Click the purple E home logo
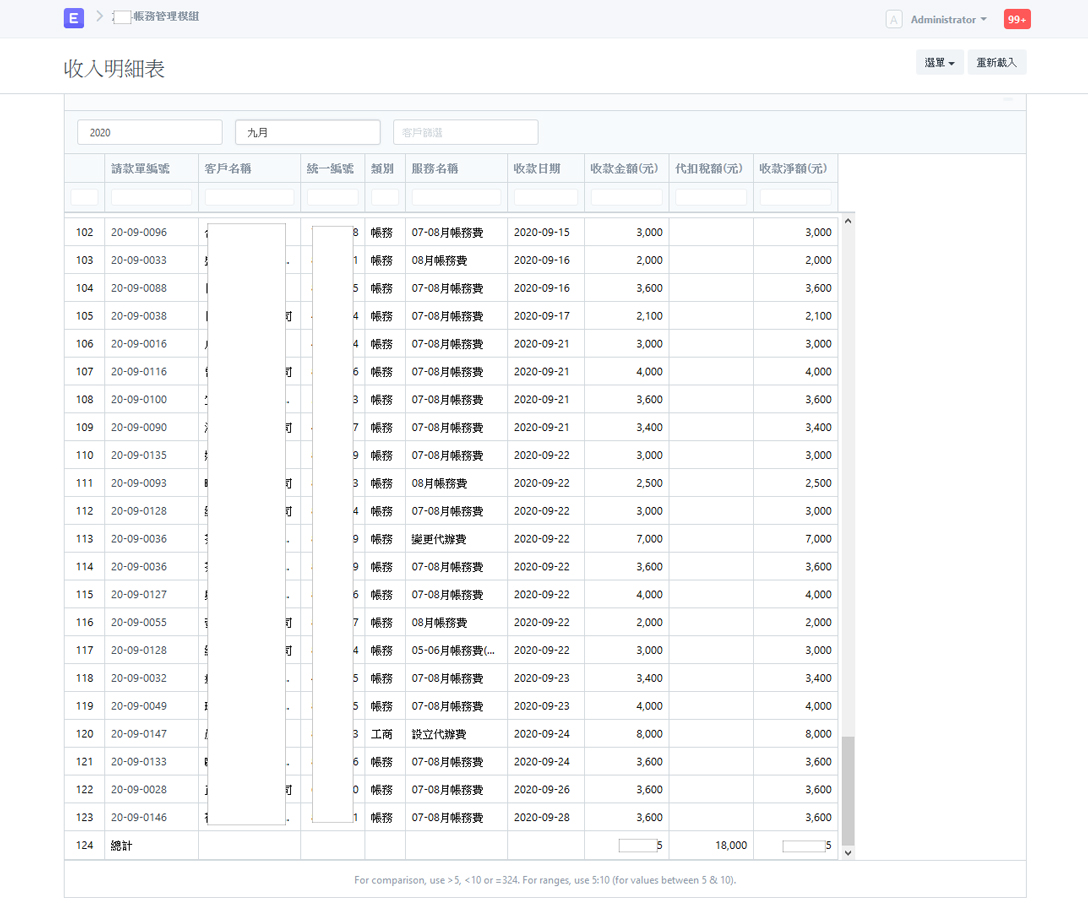1088x911 pixels. coord(73,18)
